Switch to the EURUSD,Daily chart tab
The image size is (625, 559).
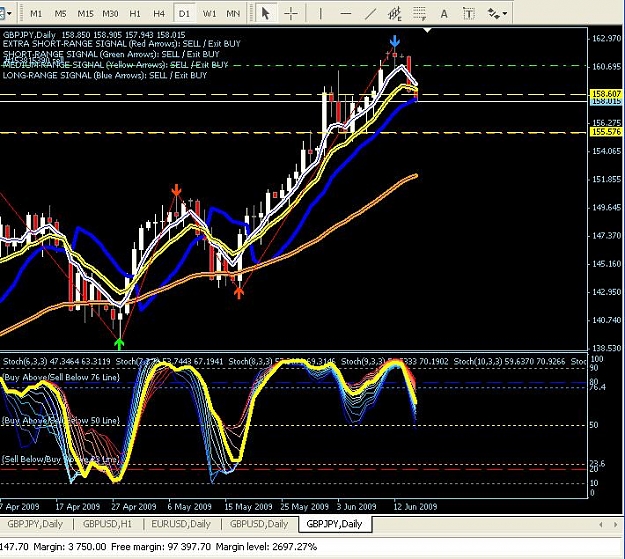181,524
